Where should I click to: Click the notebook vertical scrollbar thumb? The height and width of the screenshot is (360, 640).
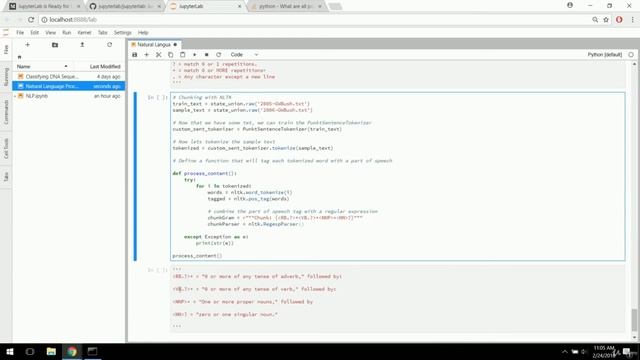634,320
